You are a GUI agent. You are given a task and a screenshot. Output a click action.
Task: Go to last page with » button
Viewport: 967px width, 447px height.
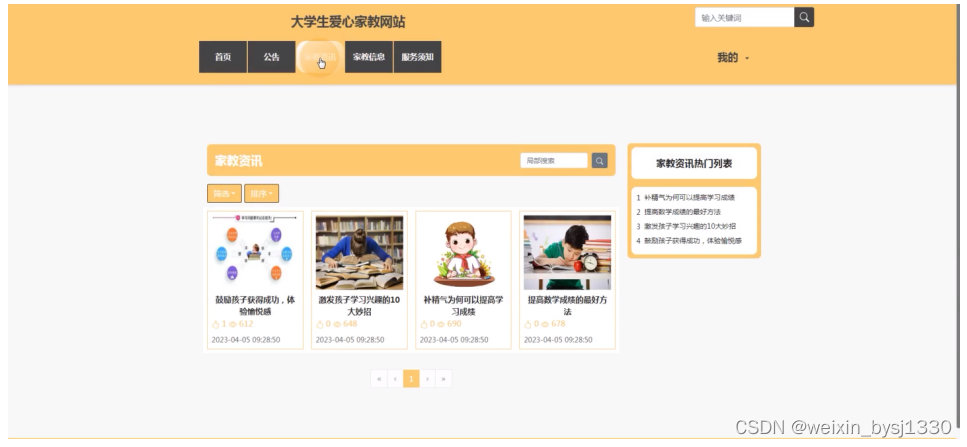coord(443,379)
